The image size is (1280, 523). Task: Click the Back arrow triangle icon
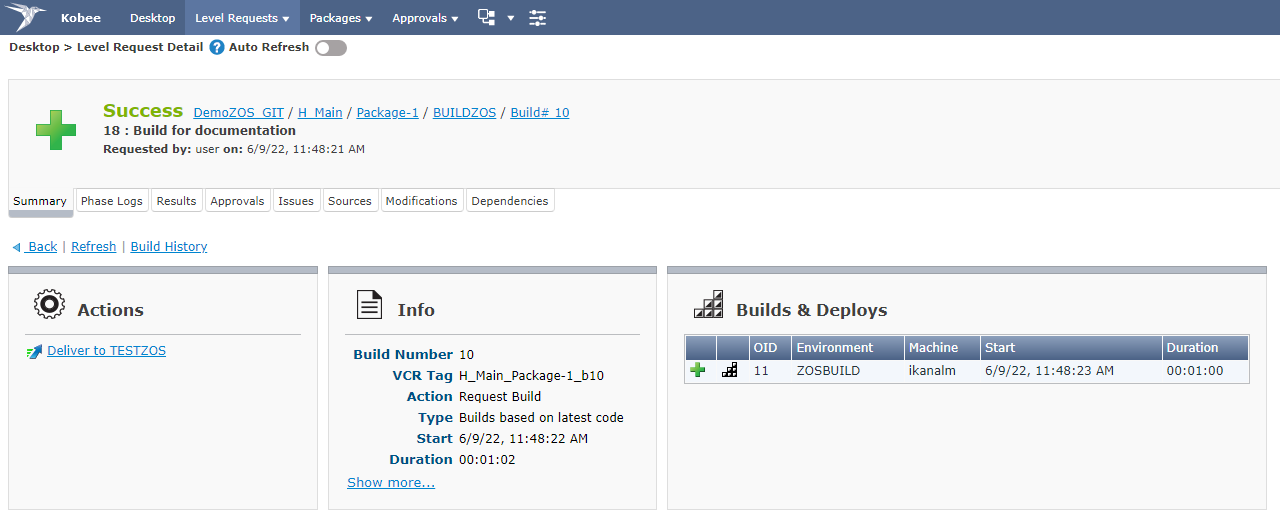16,247
